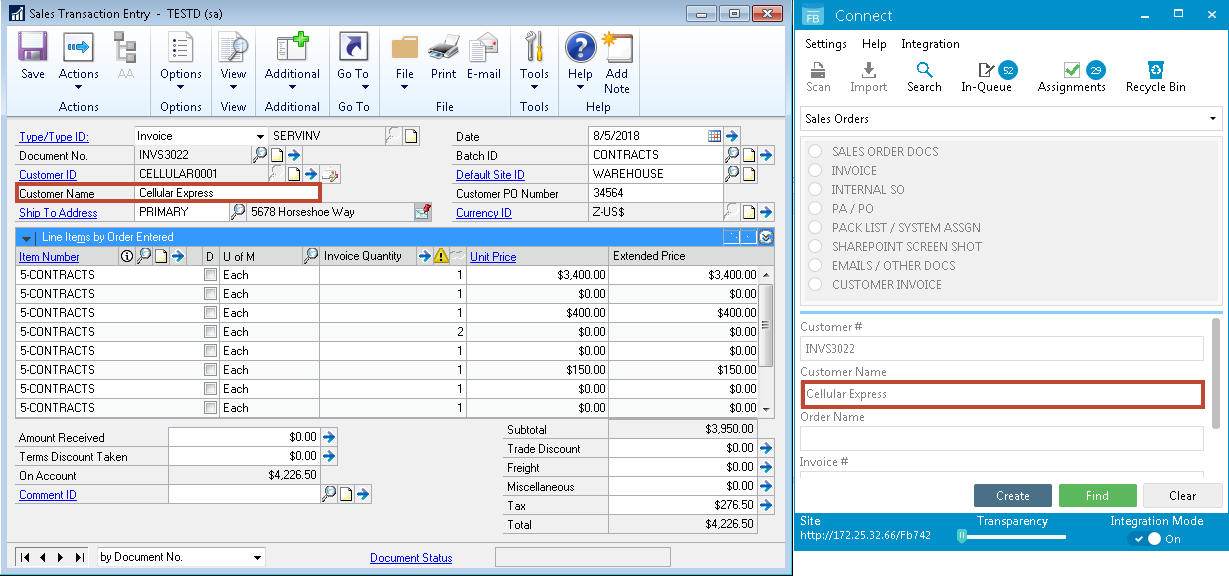
Task: Expand the Amount Received entry arrow
Action: (x=329, y=437)
